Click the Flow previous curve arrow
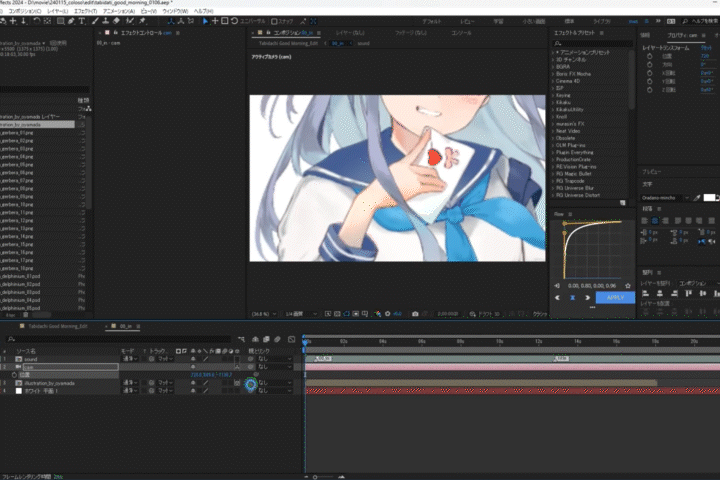This screenshot has width=720, height=480. pyautogui.click(x=557, y=298)
